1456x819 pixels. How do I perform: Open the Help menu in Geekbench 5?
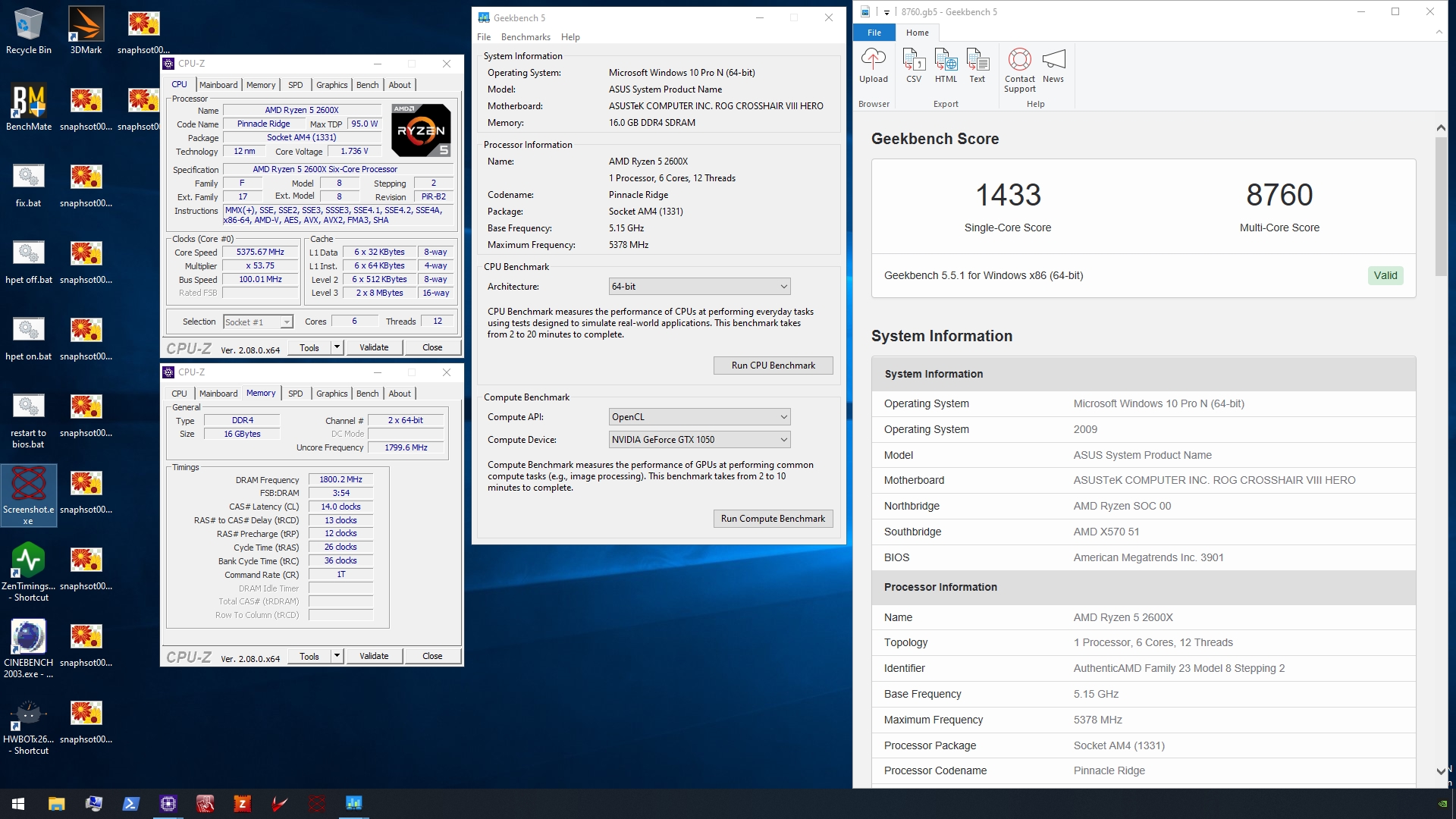(x=570, y=37)
